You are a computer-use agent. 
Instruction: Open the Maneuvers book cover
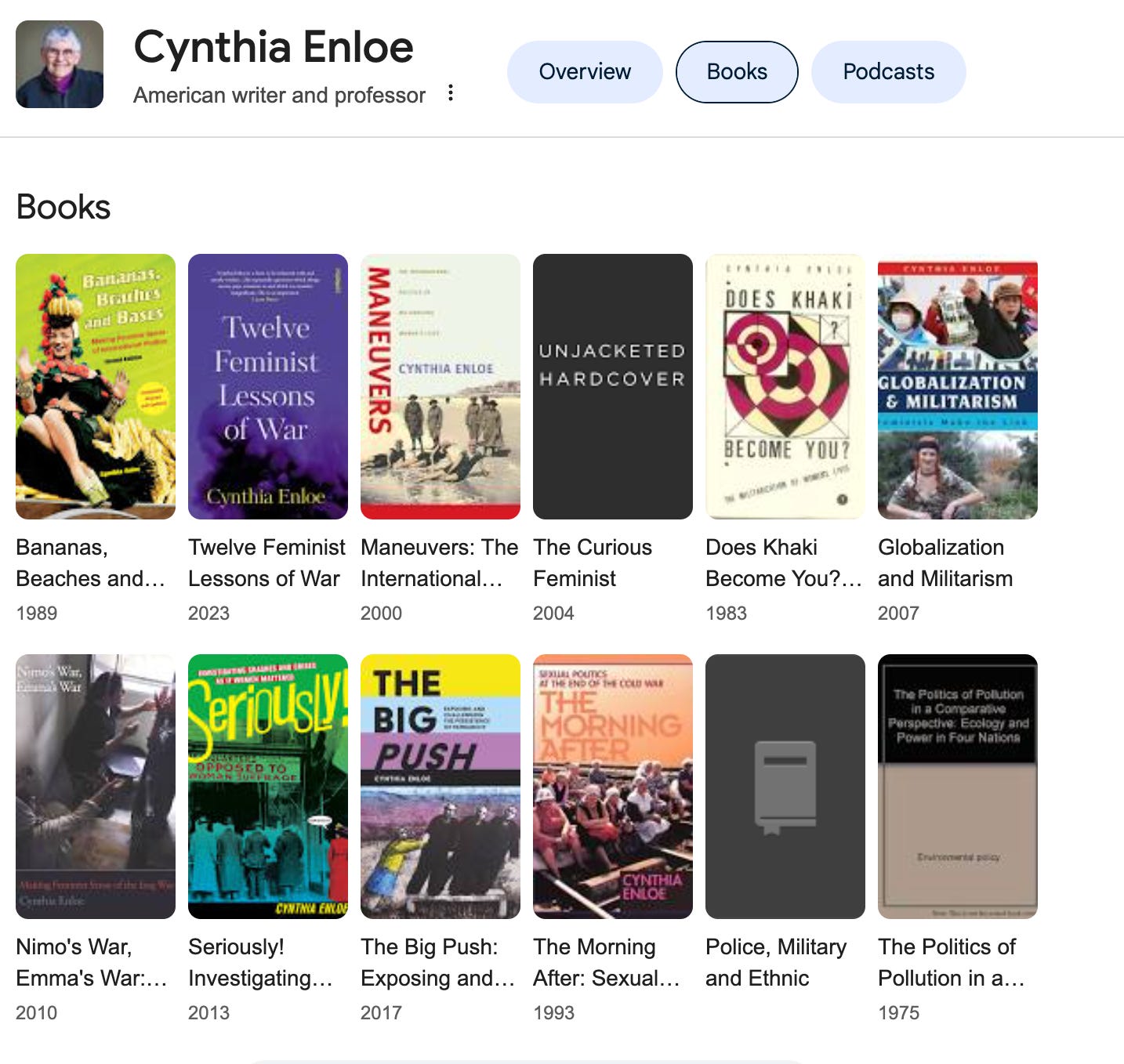tap(441, 386)
